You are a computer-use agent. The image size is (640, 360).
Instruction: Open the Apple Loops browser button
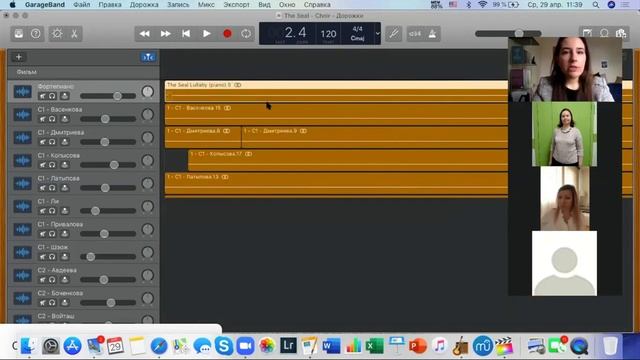(604, 33)
